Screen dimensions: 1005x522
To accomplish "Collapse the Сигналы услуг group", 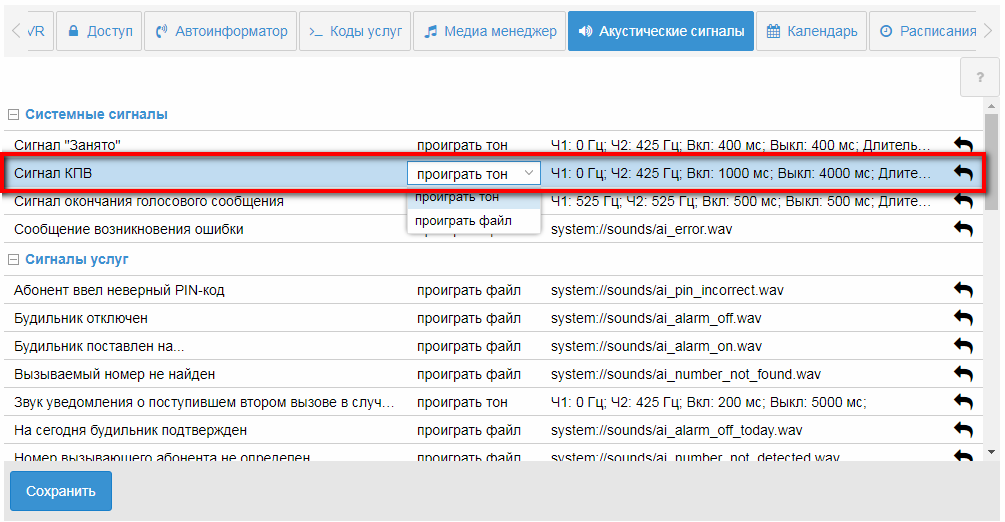I will click(x=14, y=259).
